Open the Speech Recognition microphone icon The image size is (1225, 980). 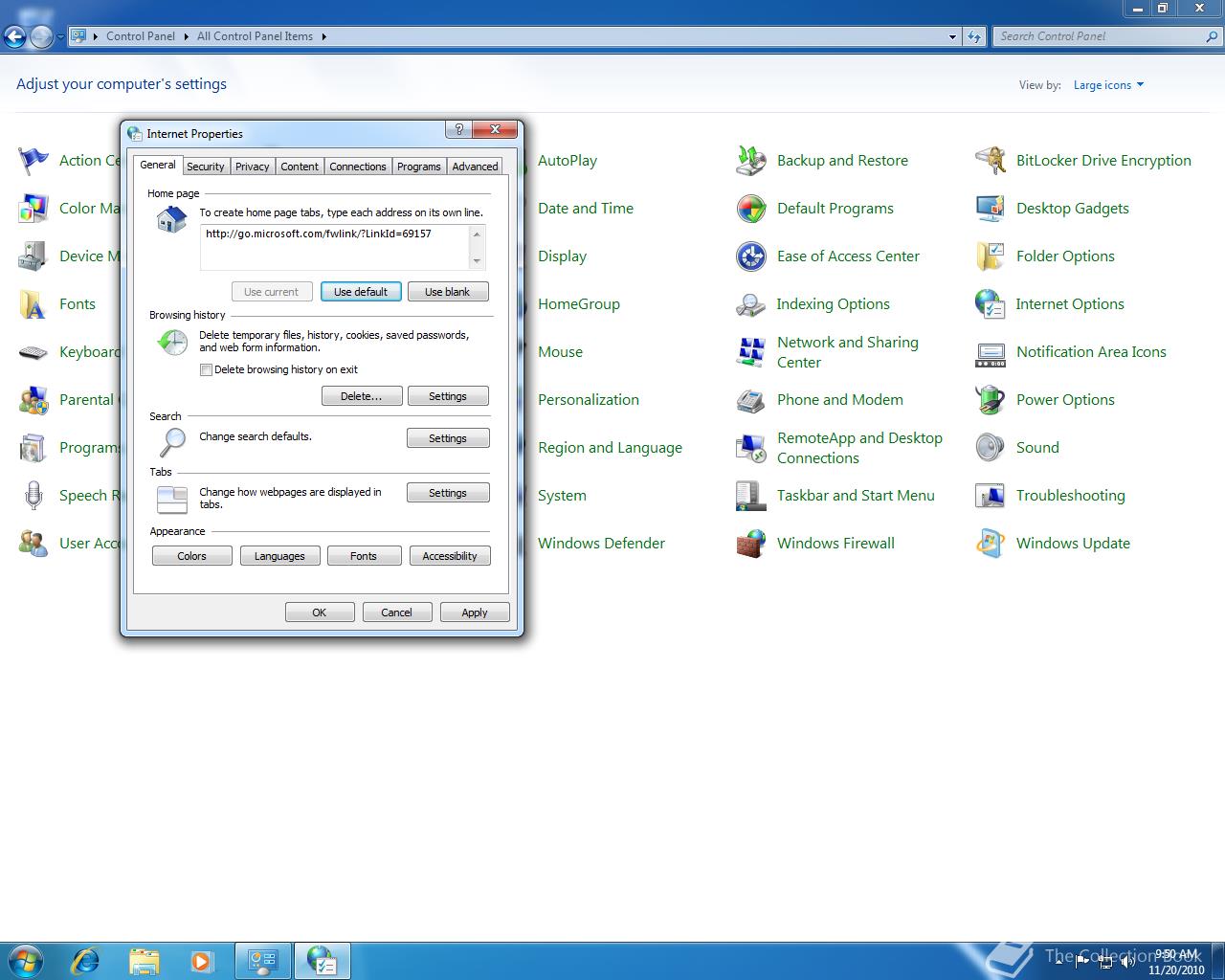coord(33,496)
